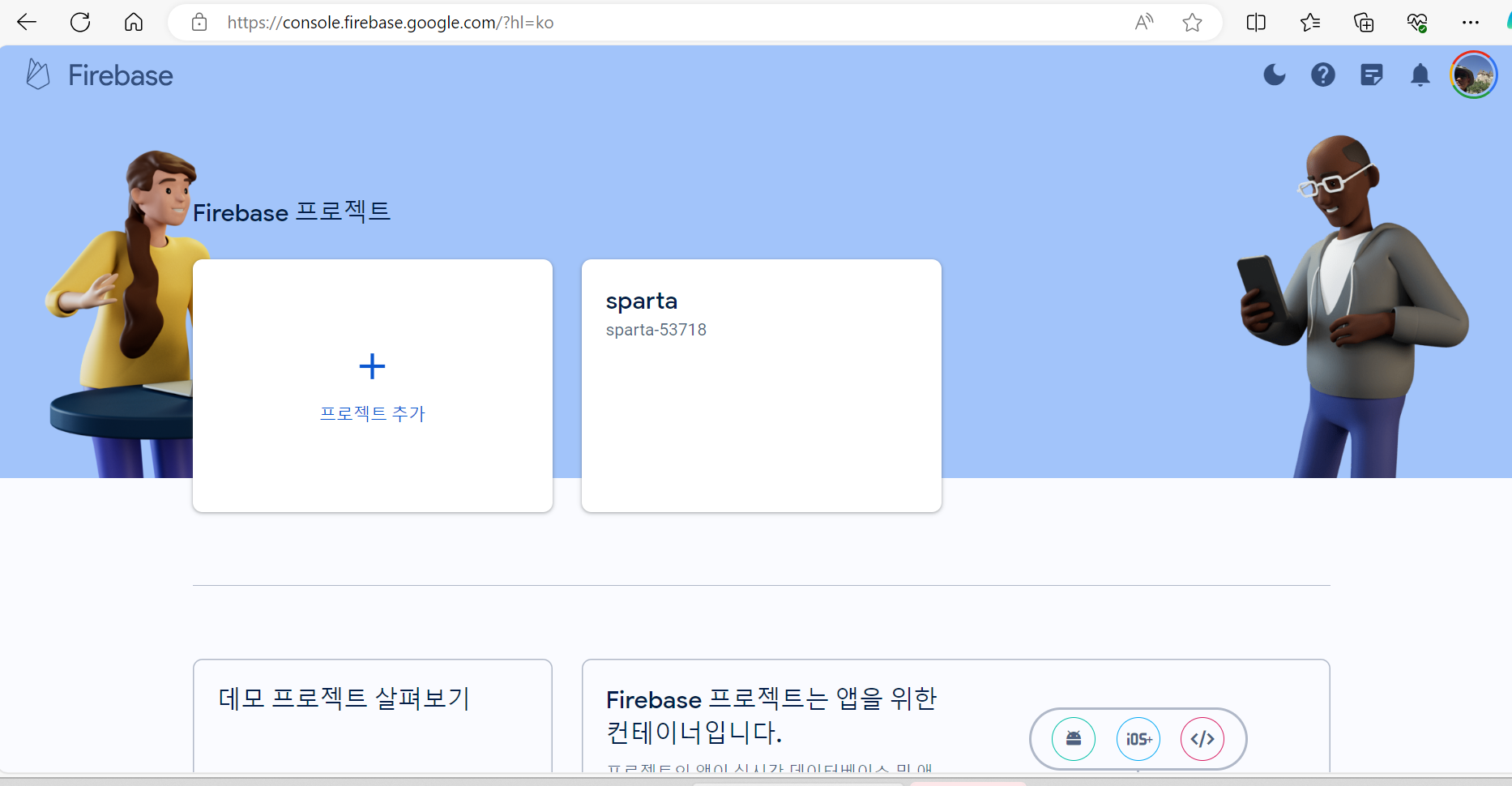Click the sparta-53718 project ID
Image resolution: width=1512 pixels, height=786 pixels.
(x=656, y=330)
